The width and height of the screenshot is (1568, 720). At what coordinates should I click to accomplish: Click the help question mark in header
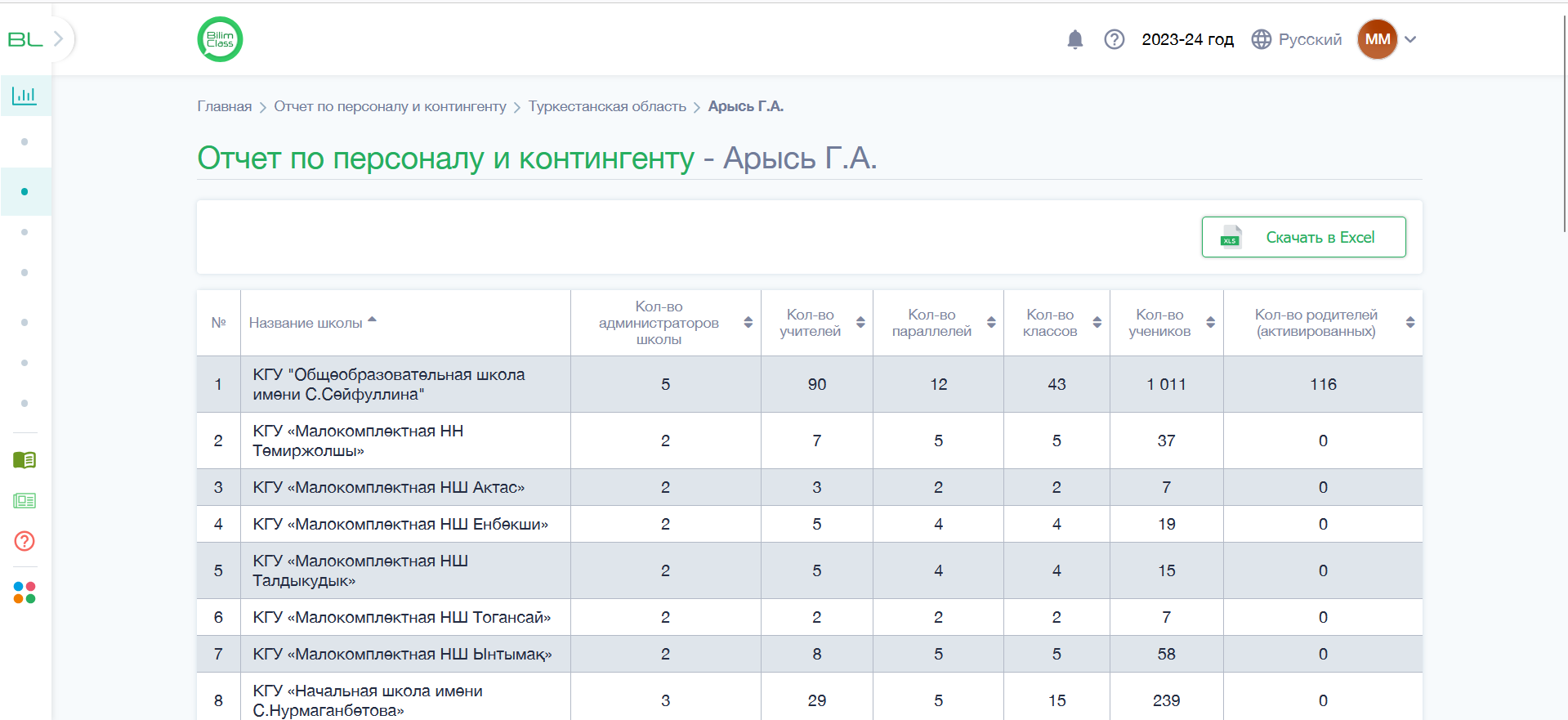(x=1115, y=39)
